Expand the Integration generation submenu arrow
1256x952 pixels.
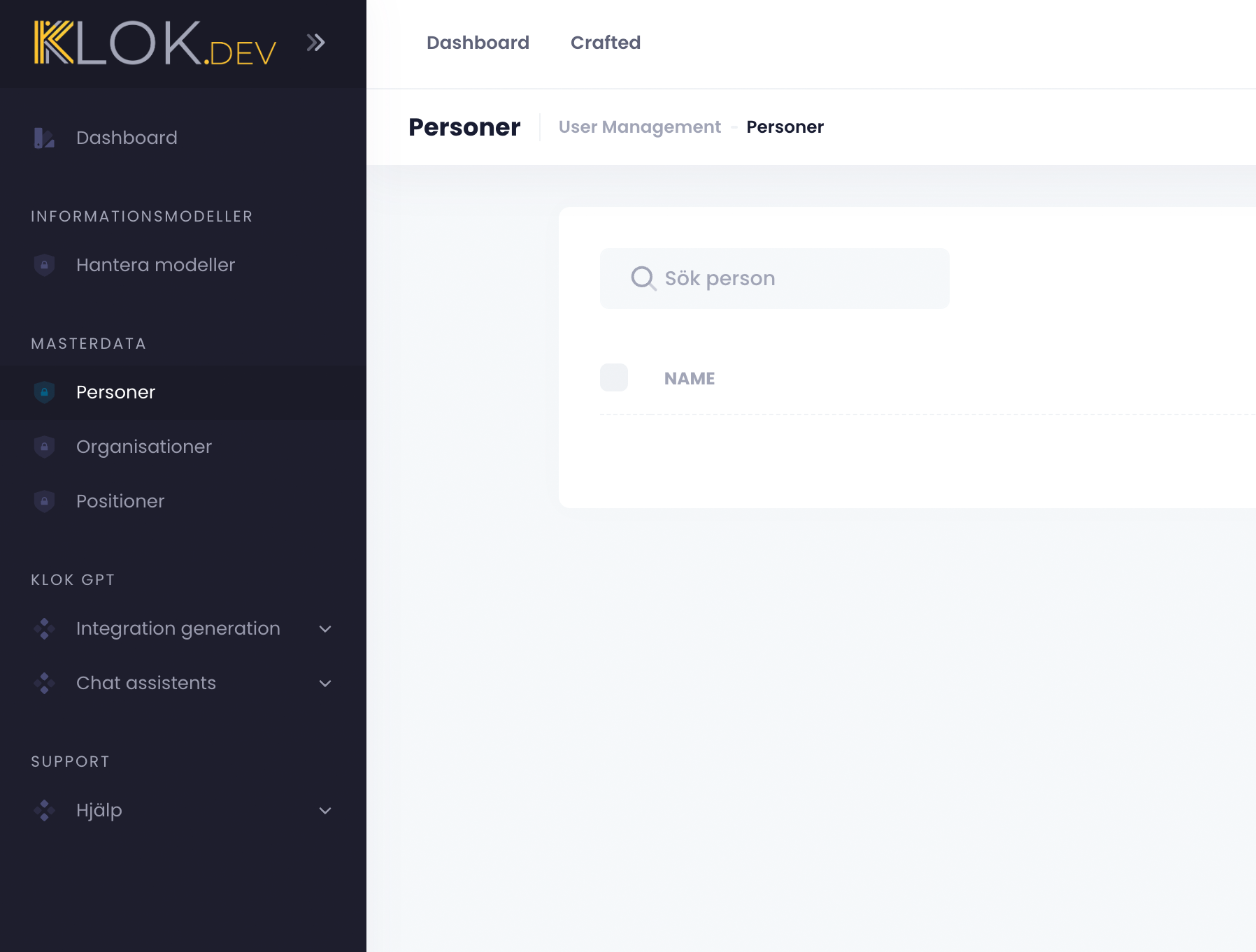tap(325, 629)
